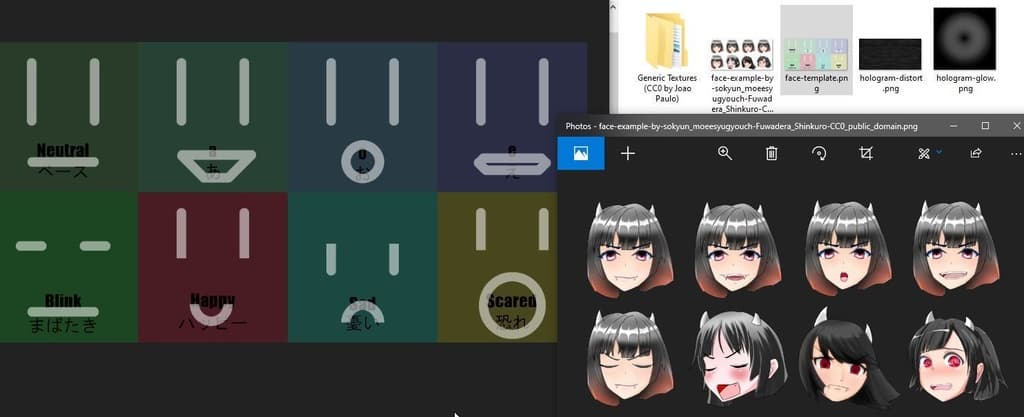Select the face-example-by-sokyun file in Explorer
The height and width of the screenshot is (417, 1024).
741,75
